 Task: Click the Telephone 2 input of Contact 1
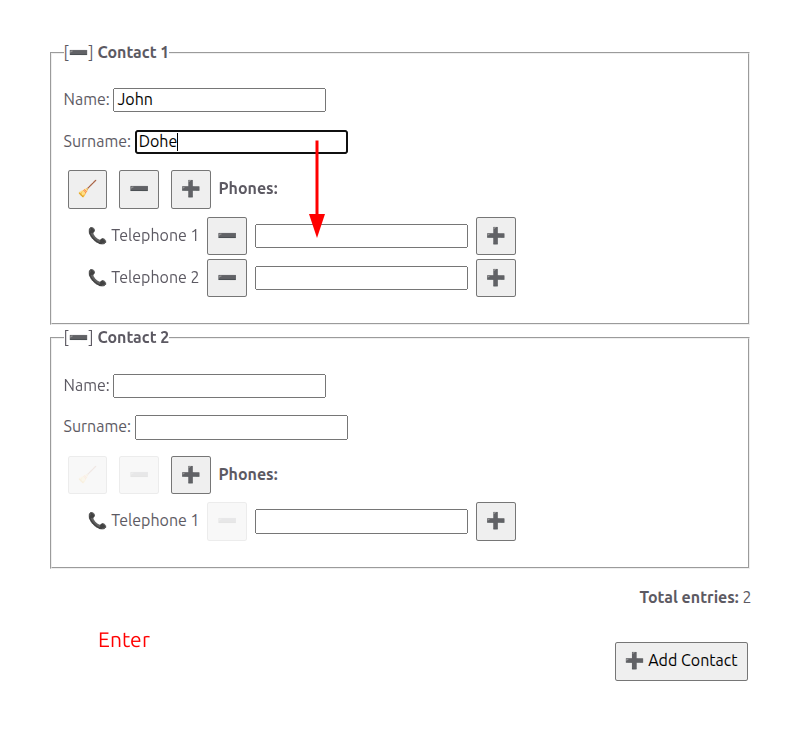coord(361,277)
